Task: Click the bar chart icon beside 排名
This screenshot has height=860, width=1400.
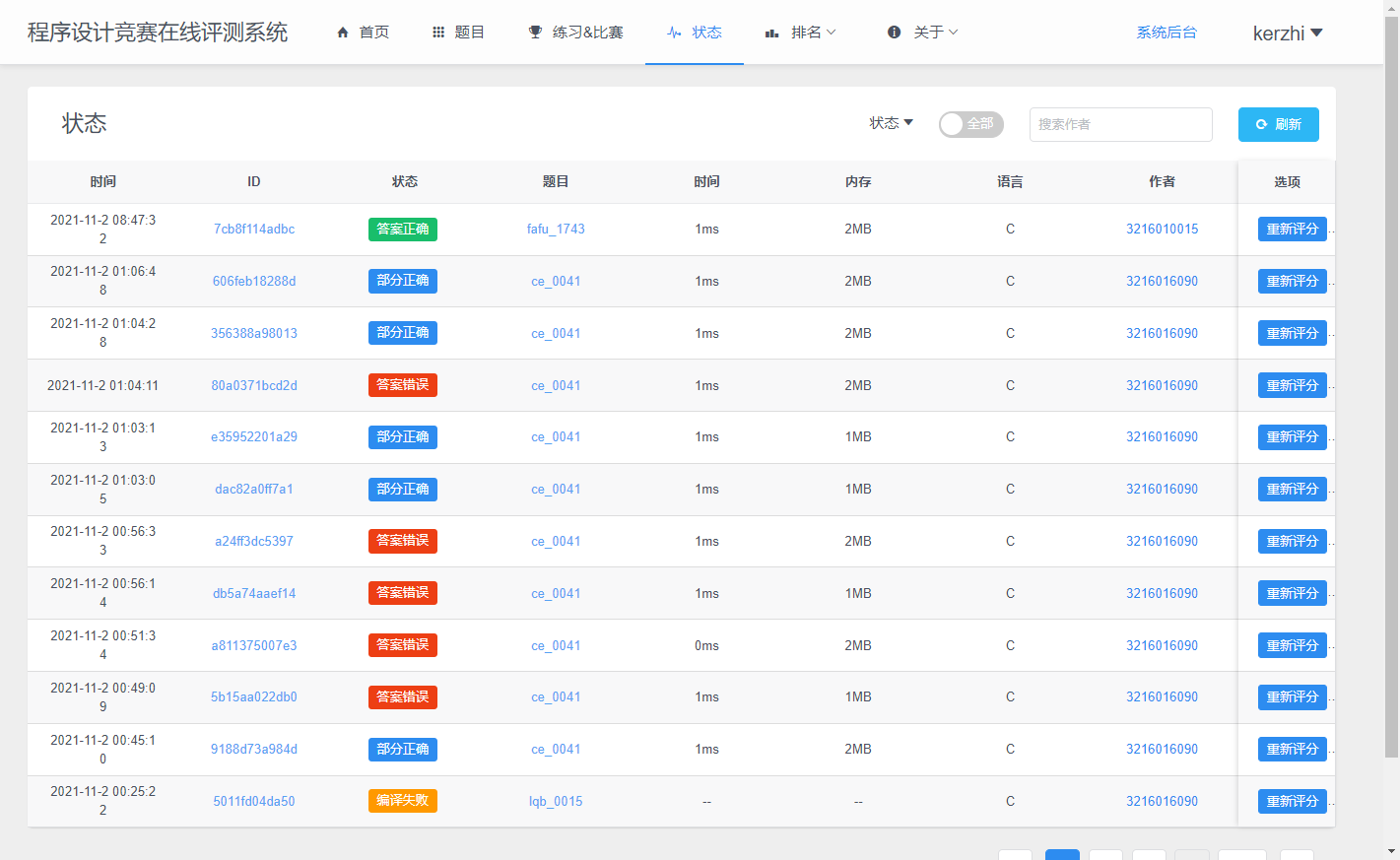Action: [x=772, y=33]
